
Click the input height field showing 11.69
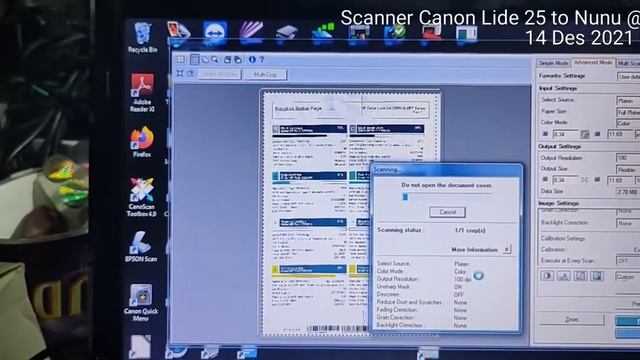click(x=620, y=134)
